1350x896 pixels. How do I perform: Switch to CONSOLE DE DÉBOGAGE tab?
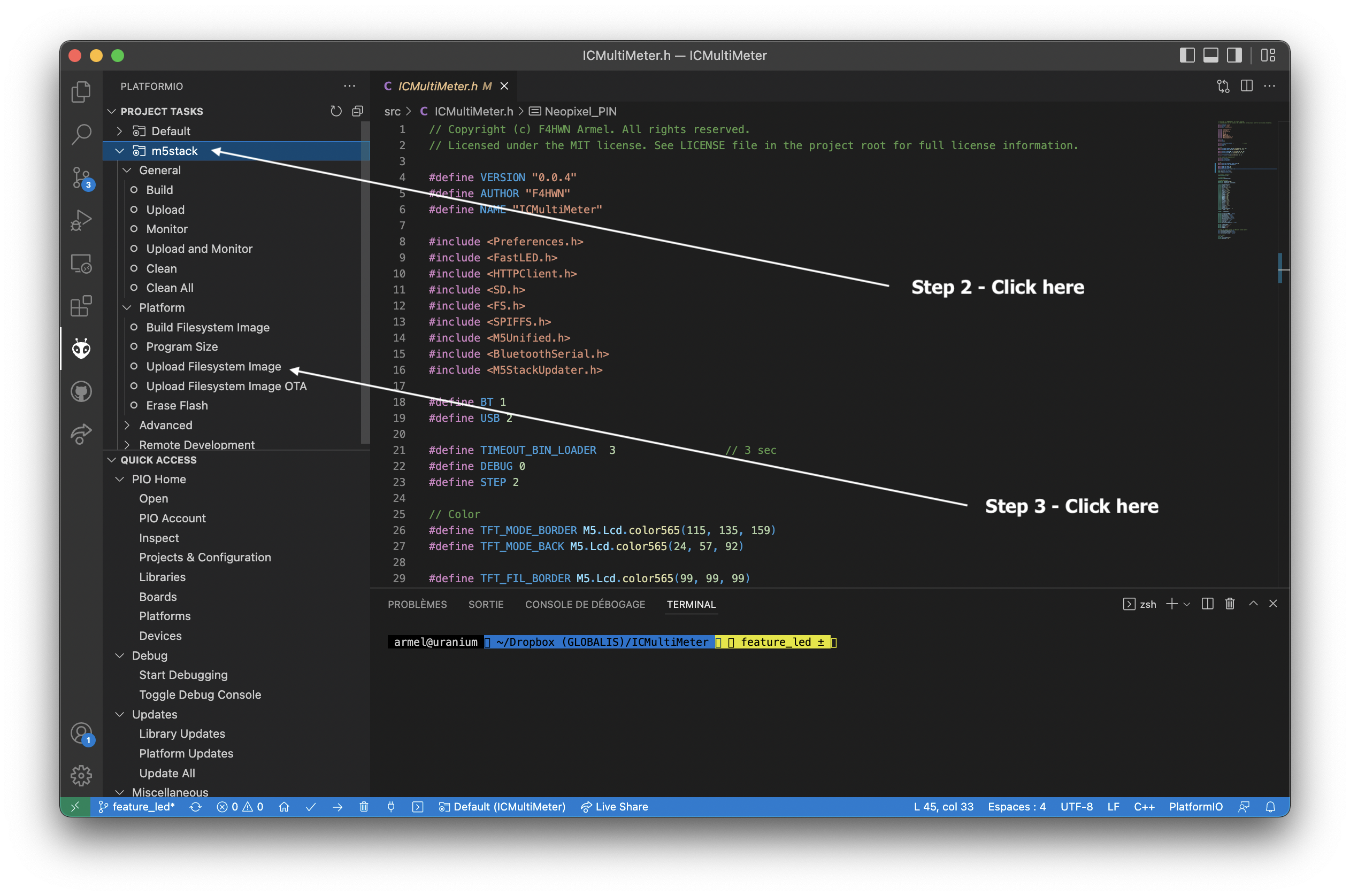[585, 604]
